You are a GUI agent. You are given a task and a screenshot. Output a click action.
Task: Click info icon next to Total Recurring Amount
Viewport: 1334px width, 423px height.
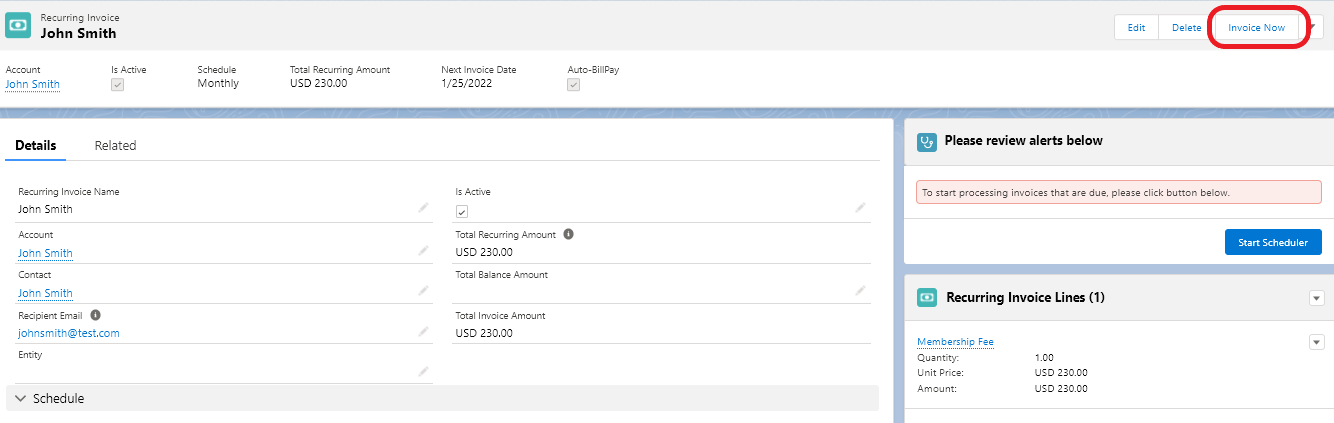tap(568, 234)
